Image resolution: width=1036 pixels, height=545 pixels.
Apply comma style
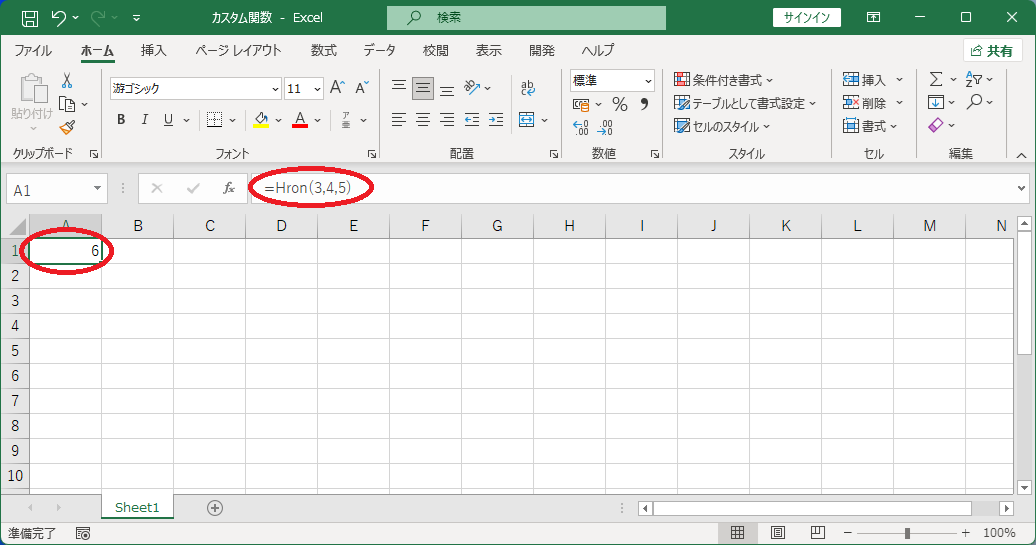click(644, 104)
